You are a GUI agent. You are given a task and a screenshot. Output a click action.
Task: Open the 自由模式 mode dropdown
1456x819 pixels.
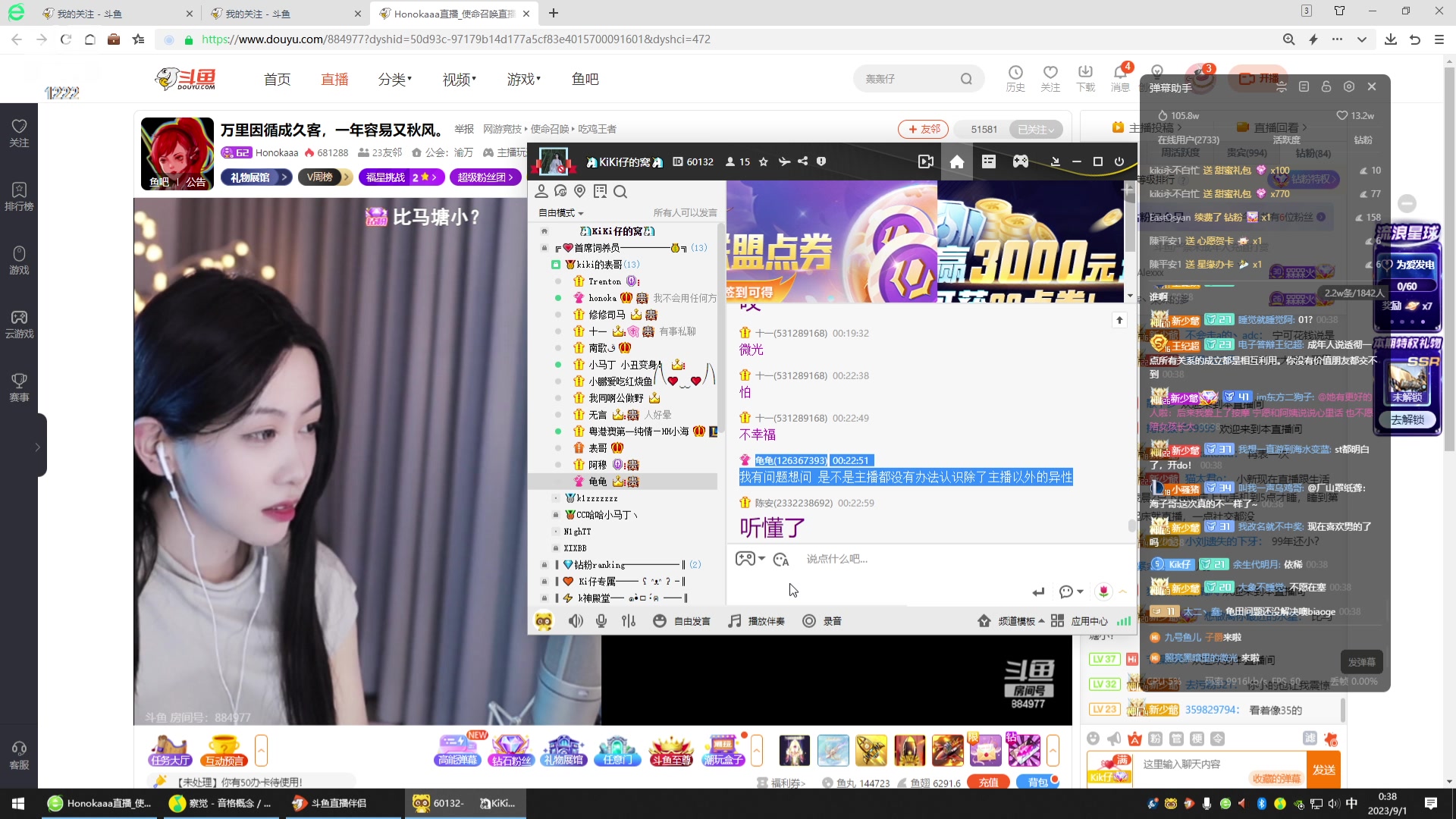[561, 213]
